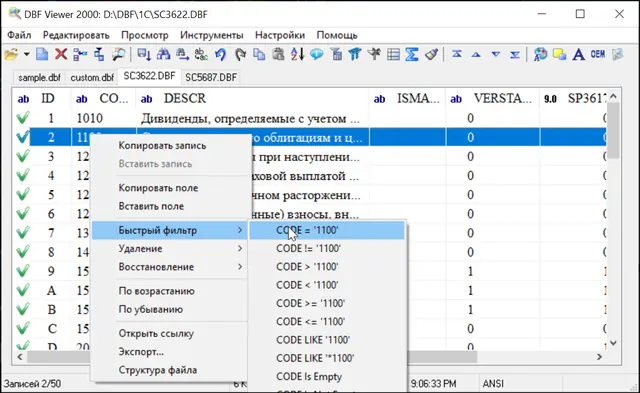This screenshot has height=393, width=640.
Task: Toggle the green check mark on row 4
Action: click(23, 175)
